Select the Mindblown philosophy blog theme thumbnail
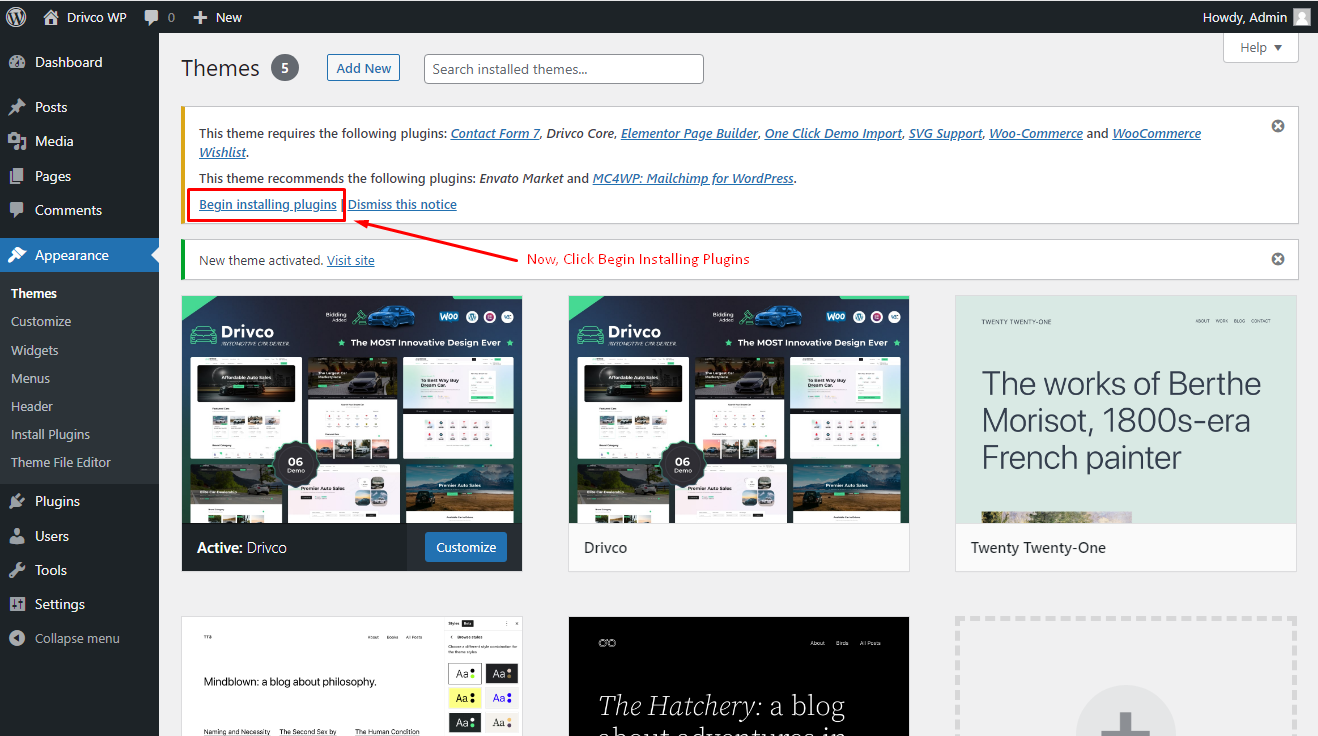 pos(352,677)
